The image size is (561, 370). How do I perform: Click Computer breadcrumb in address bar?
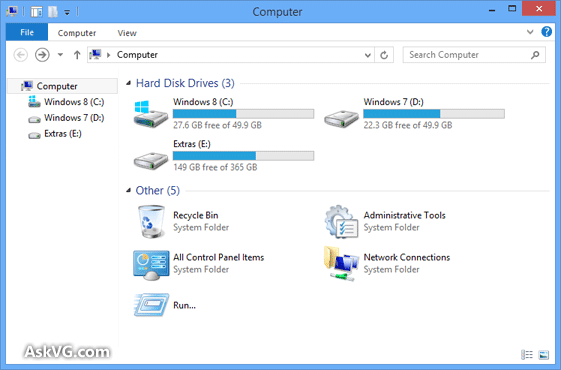click(137, 55)
